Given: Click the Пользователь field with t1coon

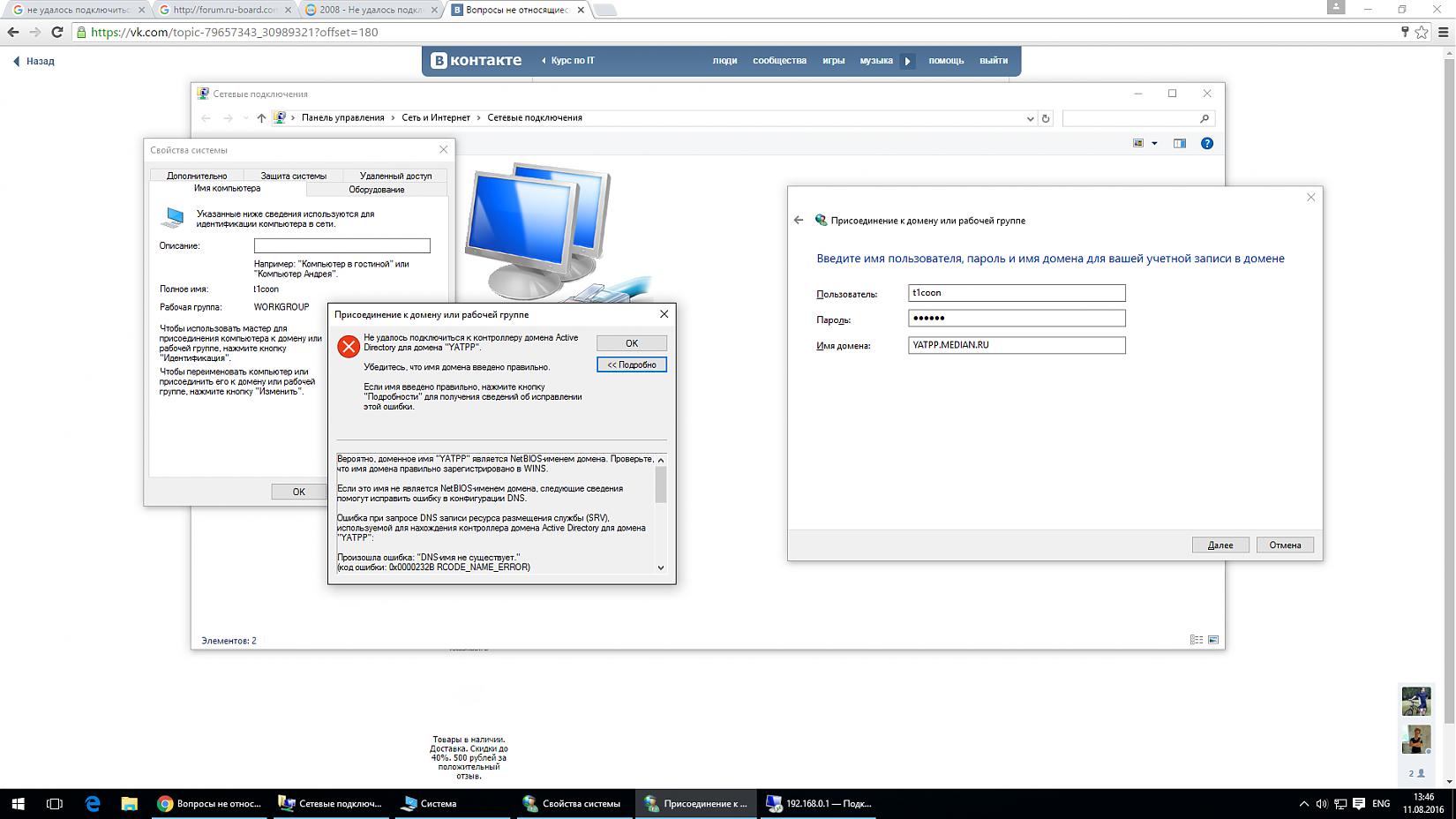Looking at the screenshot, I should (1017, 293).
